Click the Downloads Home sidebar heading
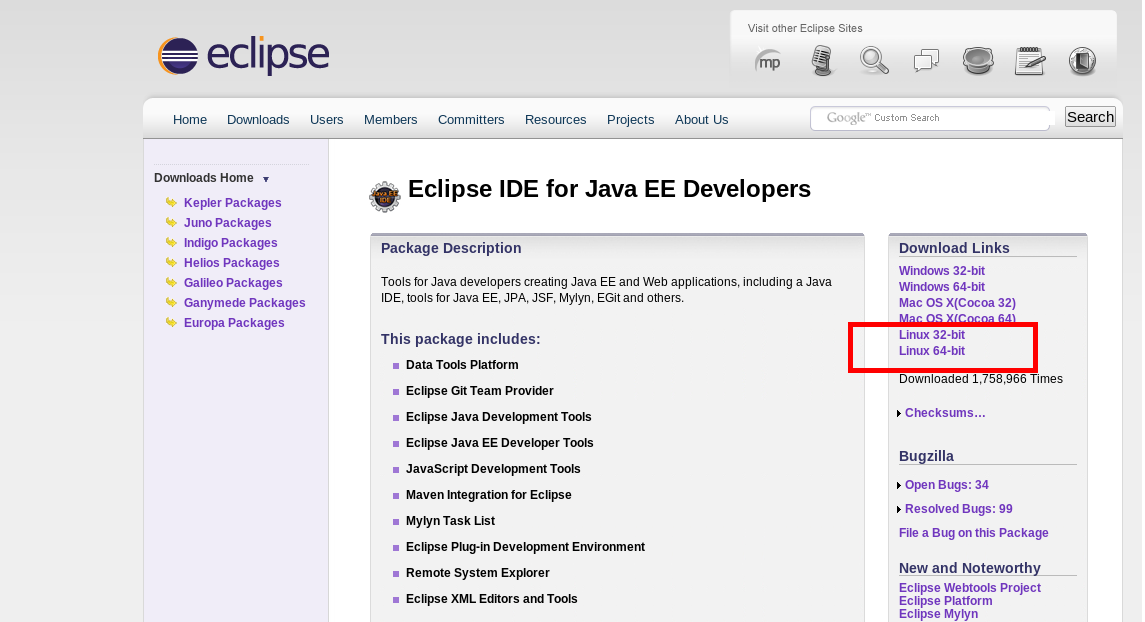This screenshot has width=1145, height=622. [x=204, y=178]
